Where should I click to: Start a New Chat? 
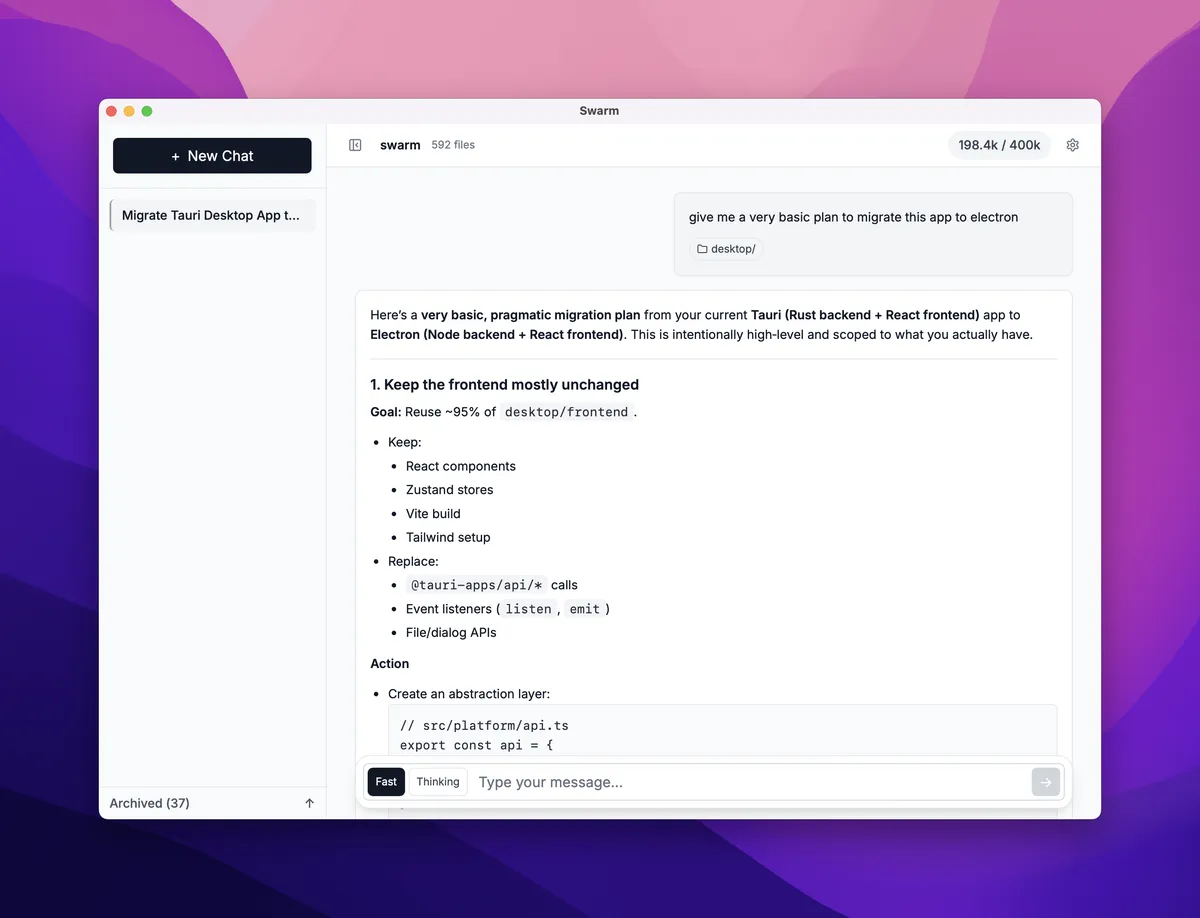[212, 156]
